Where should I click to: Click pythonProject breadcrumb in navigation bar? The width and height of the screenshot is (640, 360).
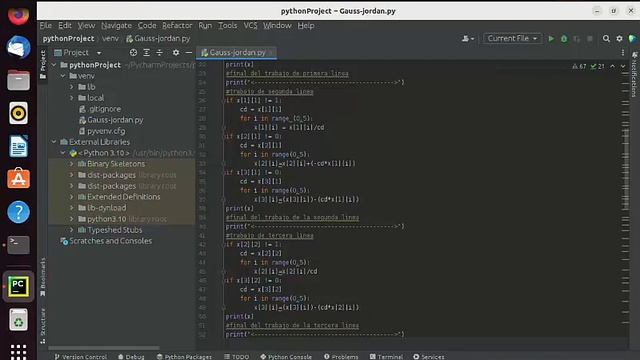pos(68,38)
